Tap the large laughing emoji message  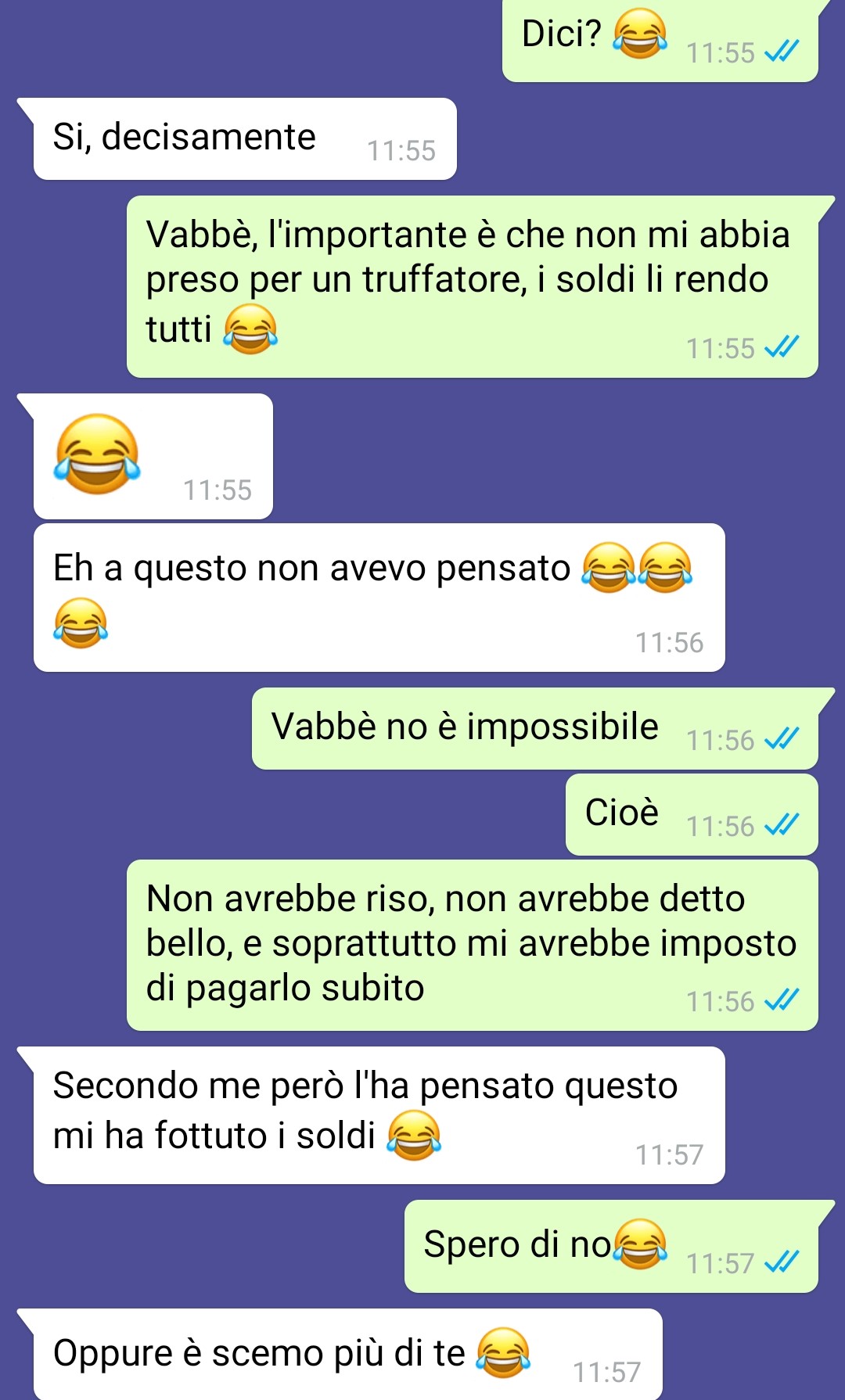97,454
